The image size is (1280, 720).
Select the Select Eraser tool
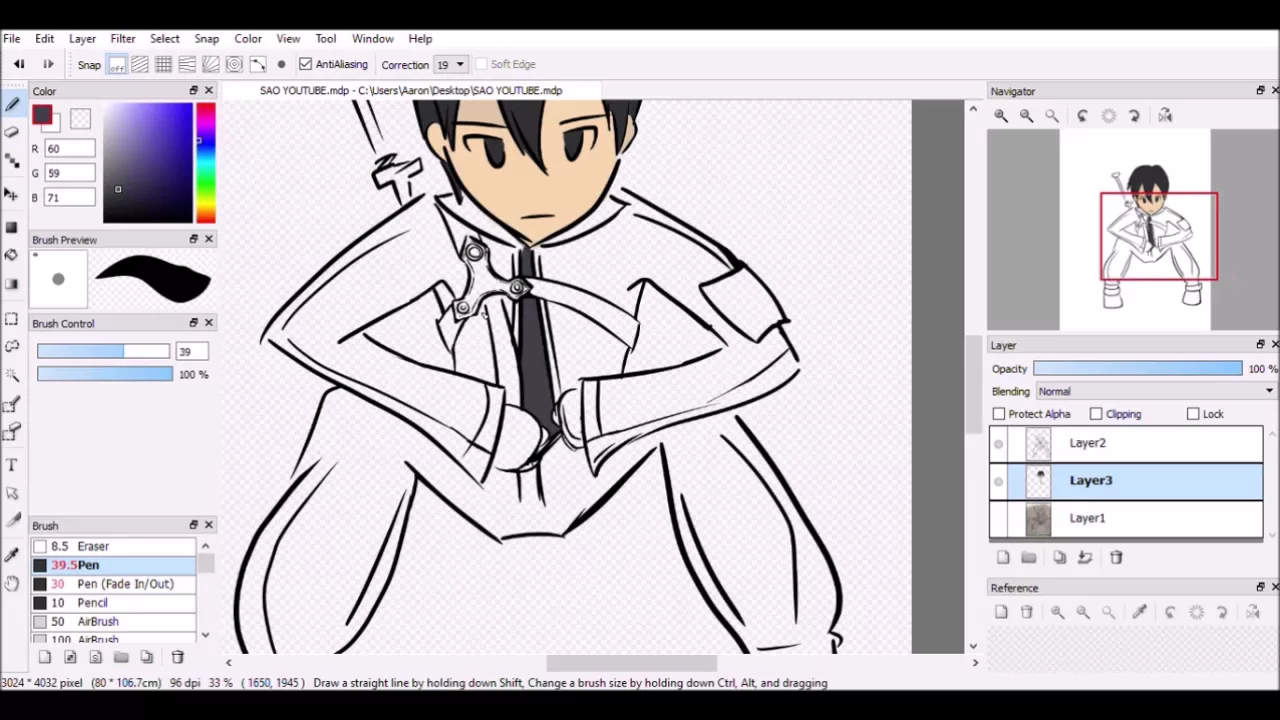[x=12, y=432]
